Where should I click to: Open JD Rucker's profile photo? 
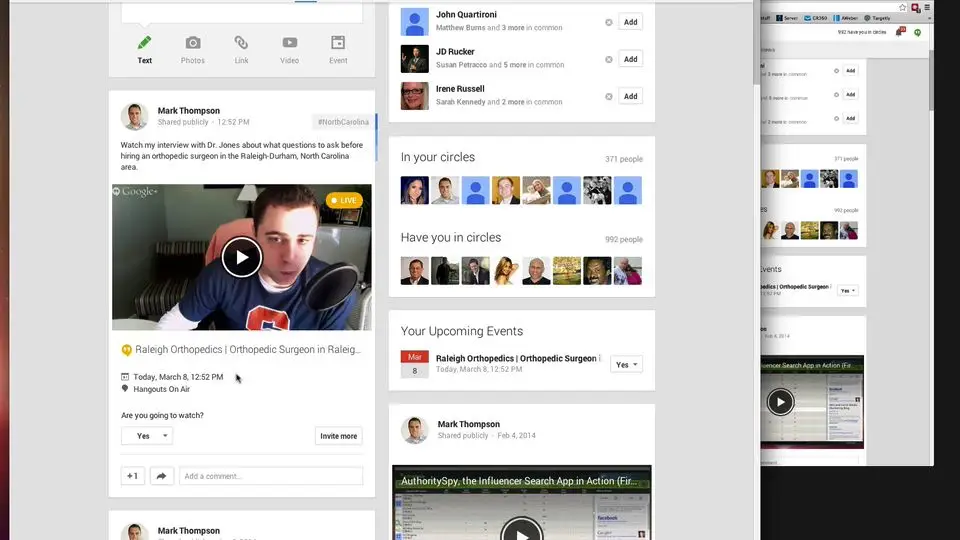[x=414, y=59]
